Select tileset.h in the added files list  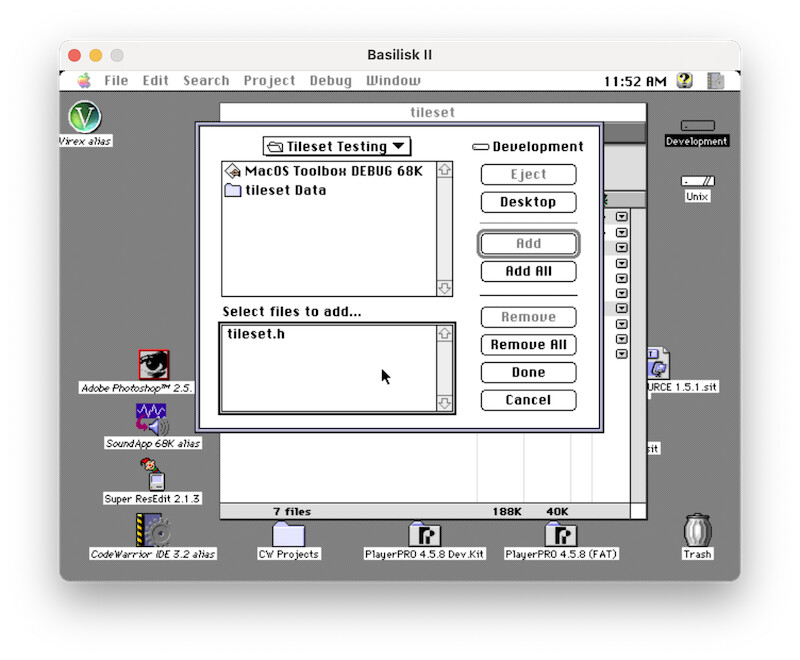256,334
